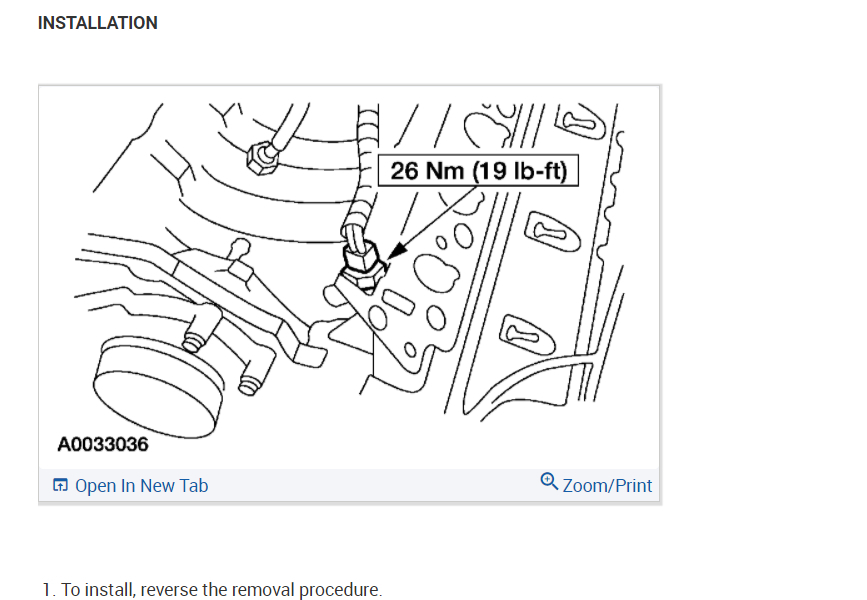Click the figure ID A0033036
Screen dimensions: 867x600
pos(103,444)
